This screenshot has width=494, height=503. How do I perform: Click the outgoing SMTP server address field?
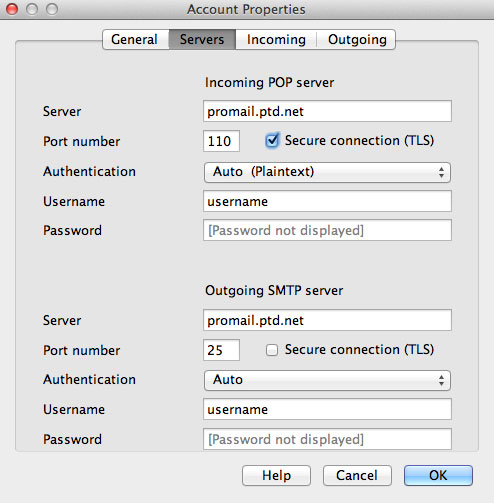327,320
